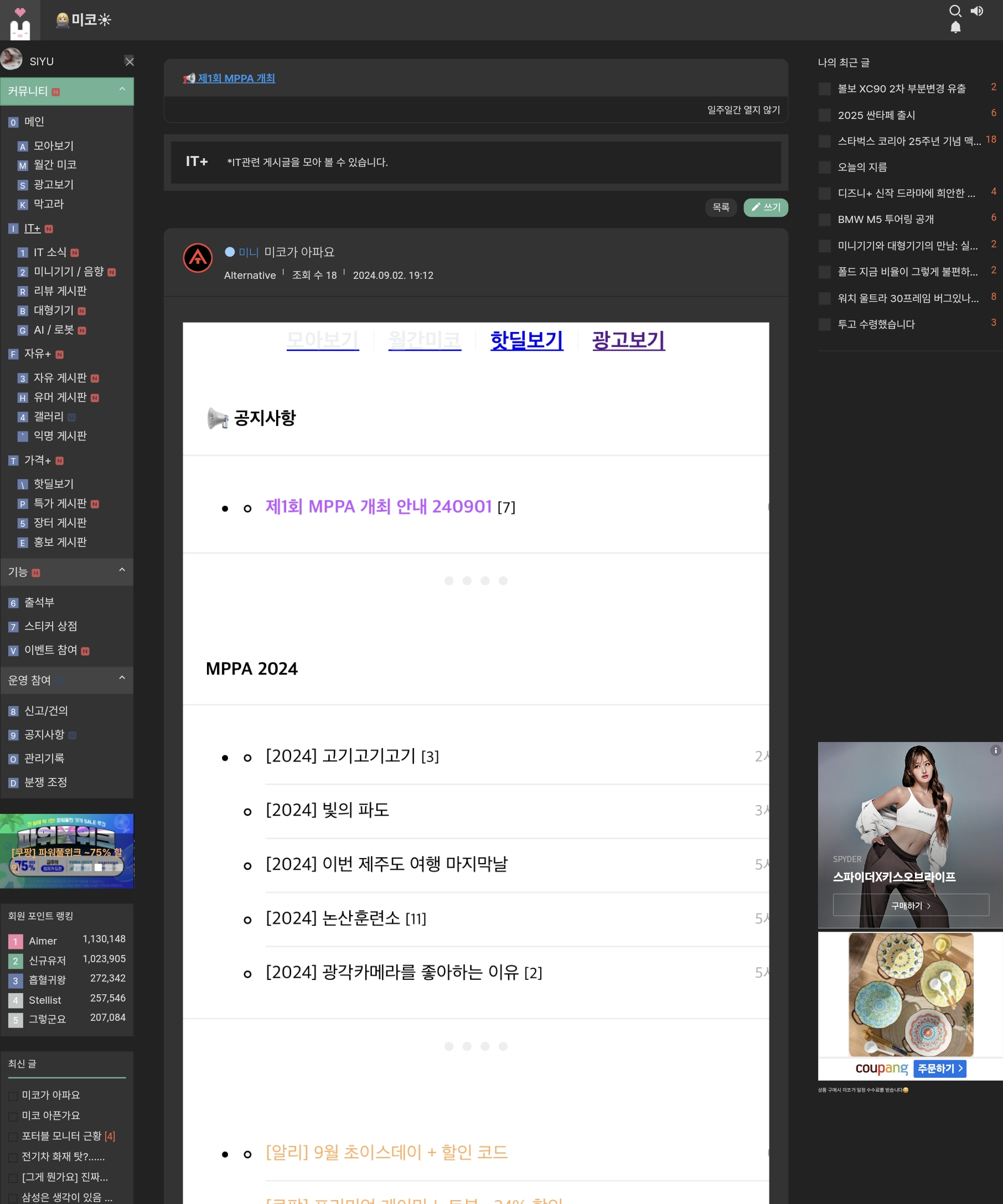Screen dimensions: 1003x1204
Task: Open the search magnifier icon
Action: click(955, 11)
